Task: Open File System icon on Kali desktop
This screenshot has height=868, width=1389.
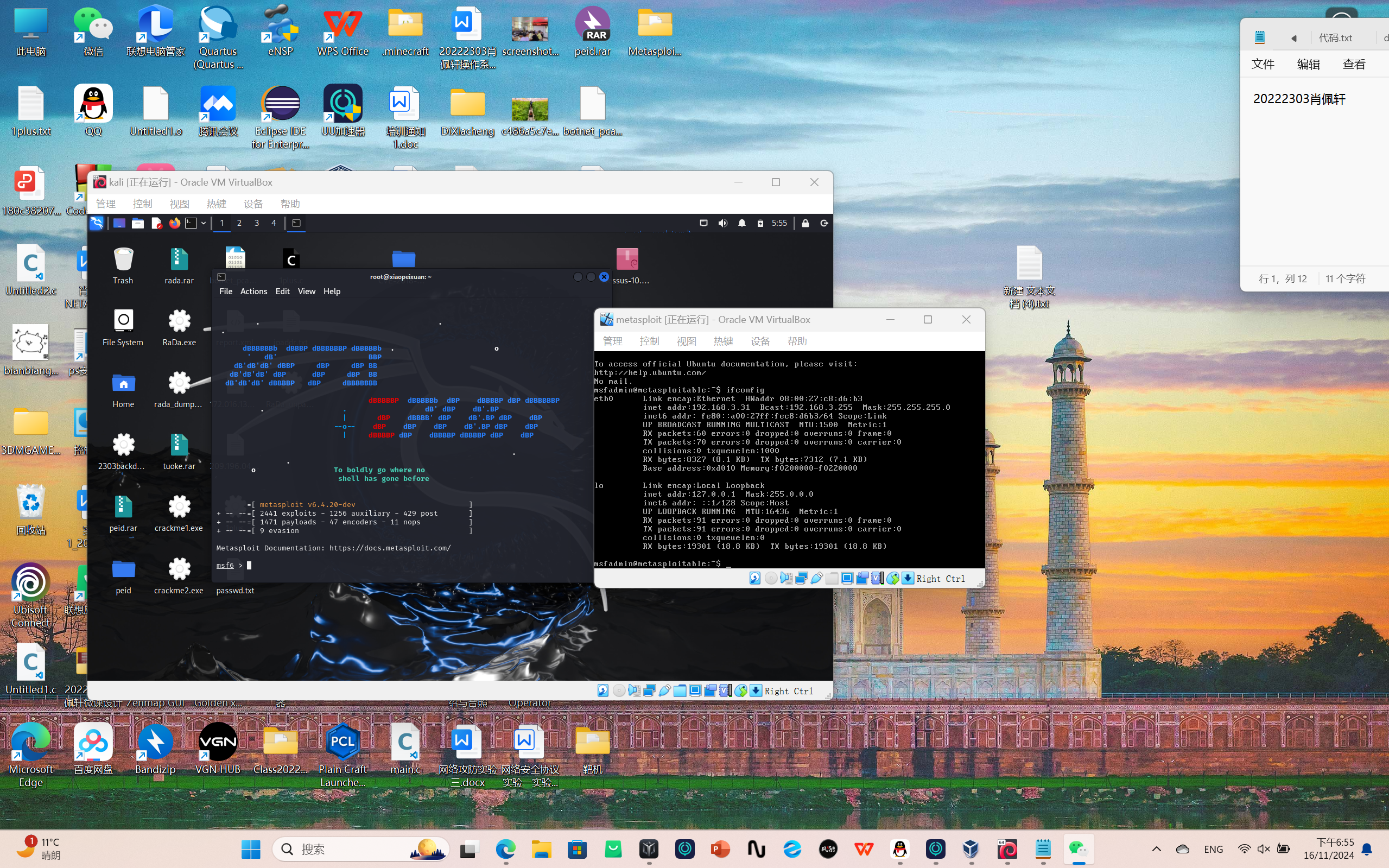Action: pyautogui.click(x=123, y=327)
